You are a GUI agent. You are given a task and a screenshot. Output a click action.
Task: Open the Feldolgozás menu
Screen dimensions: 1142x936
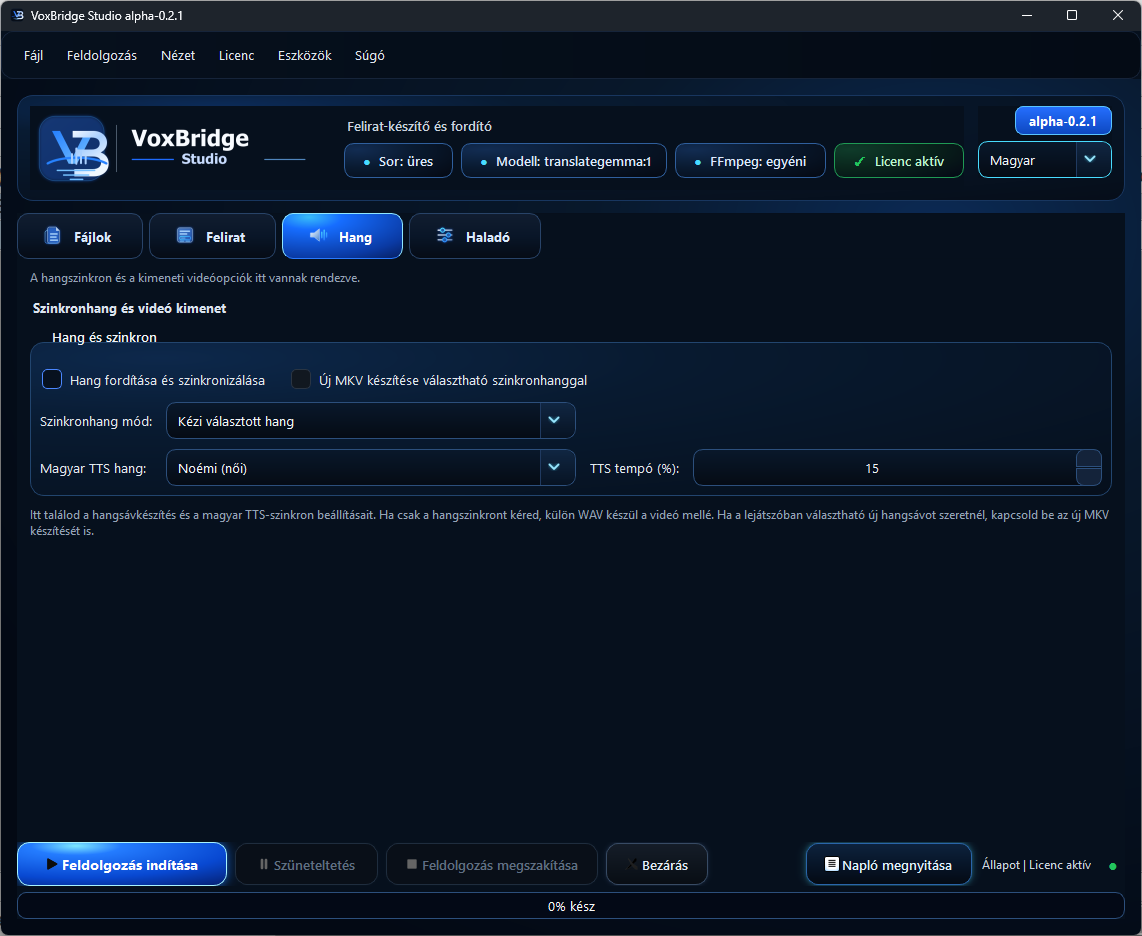tap(102, 55)
